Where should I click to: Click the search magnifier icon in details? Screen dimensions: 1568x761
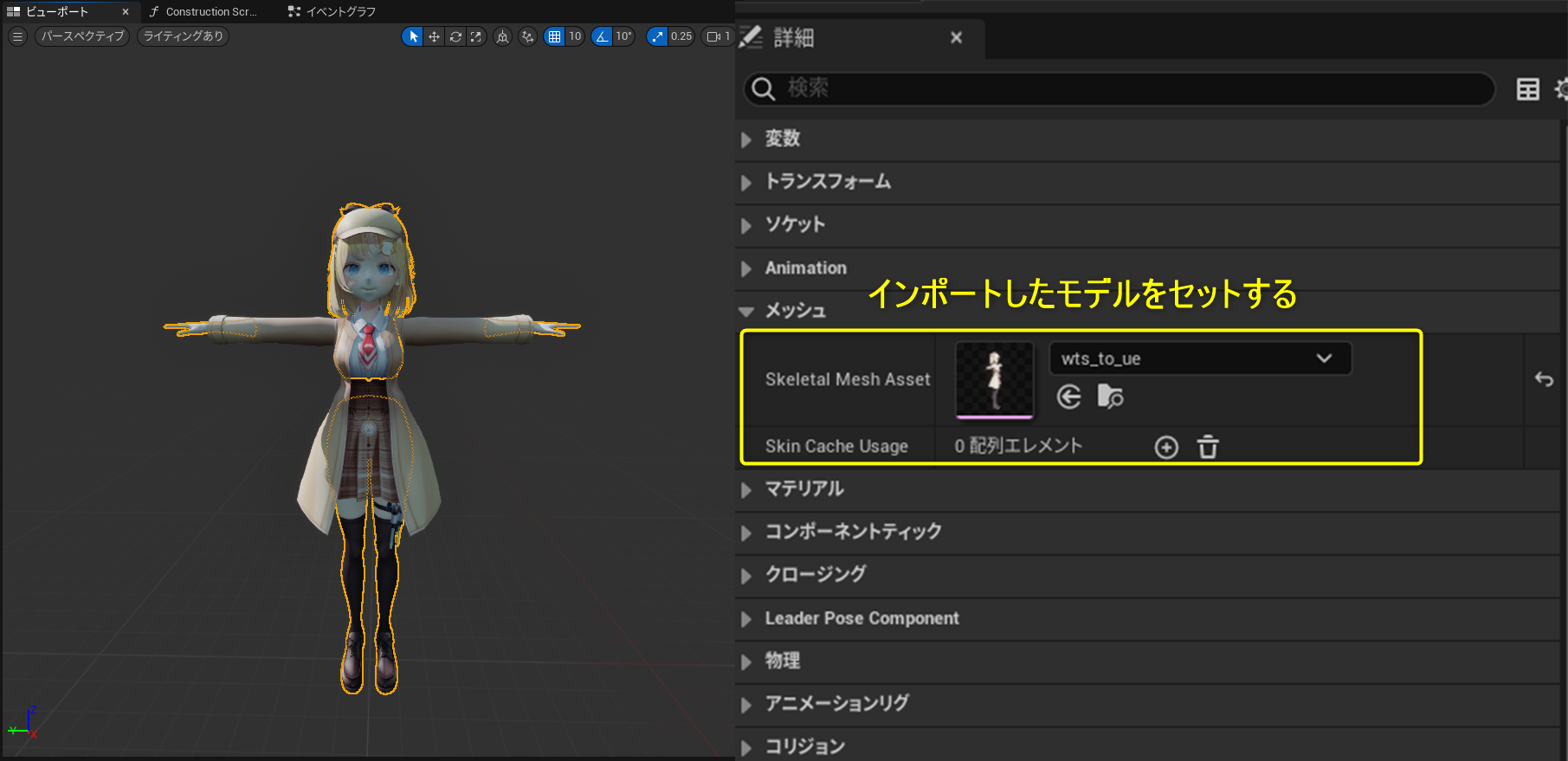[763, 88]
